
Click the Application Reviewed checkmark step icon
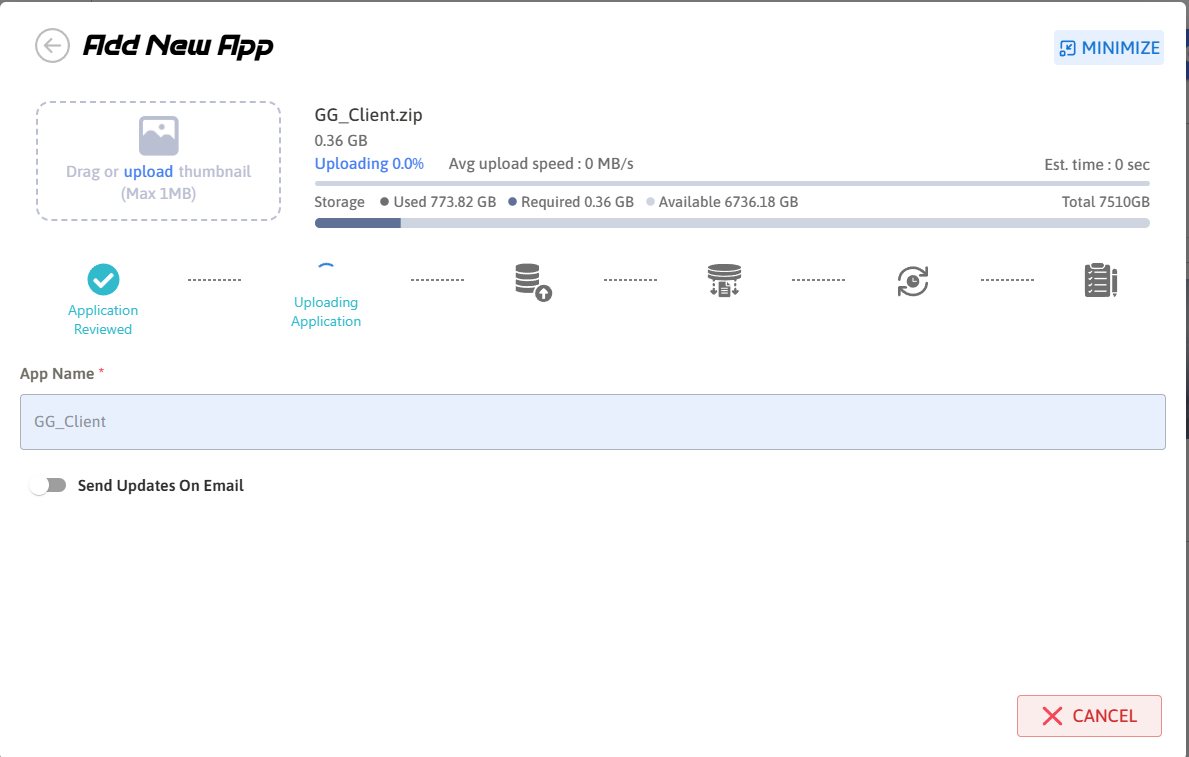pyautogui.click(x=103, y=280)
